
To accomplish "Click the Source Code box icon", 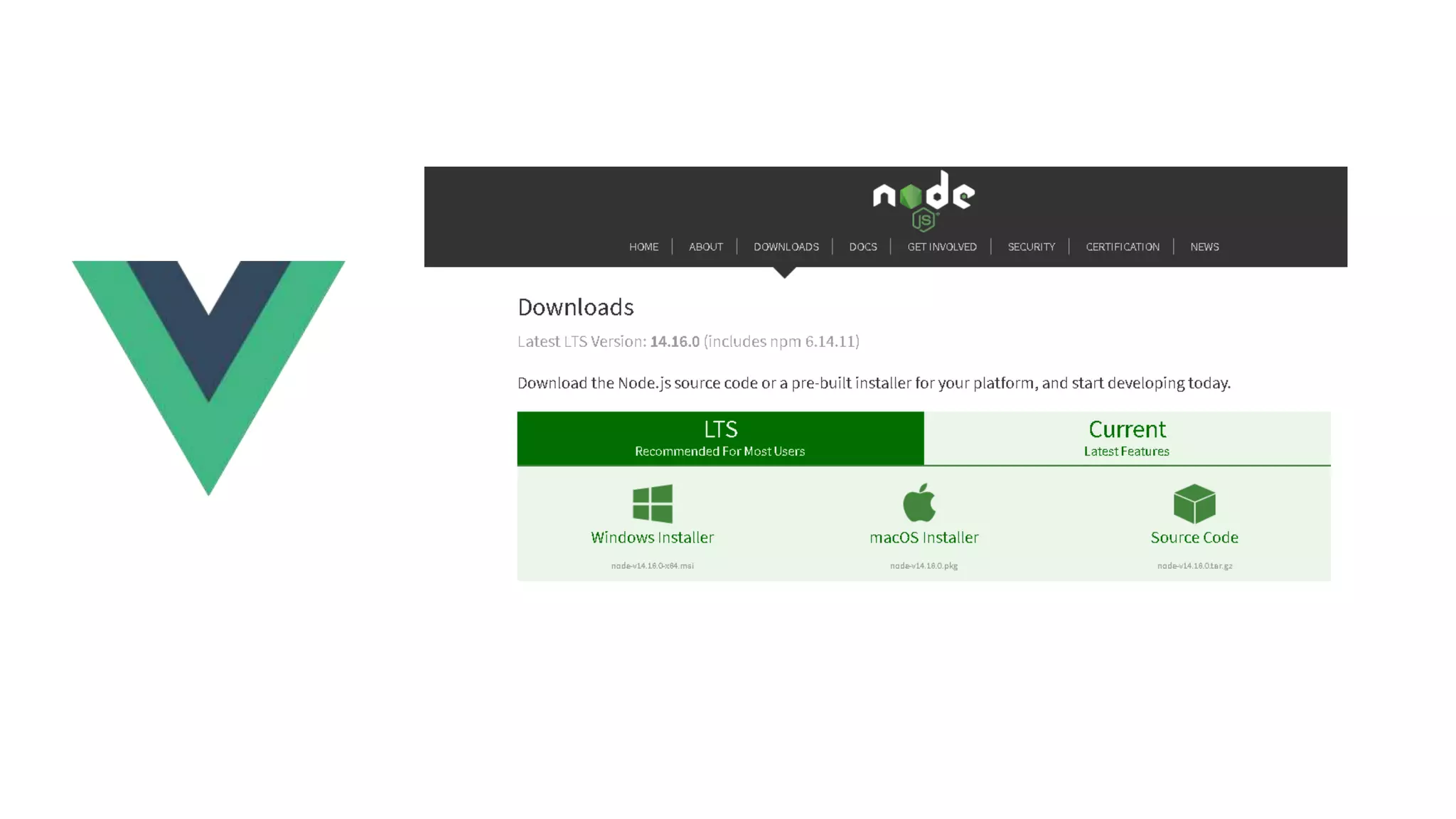I will tap(1194, 503).
